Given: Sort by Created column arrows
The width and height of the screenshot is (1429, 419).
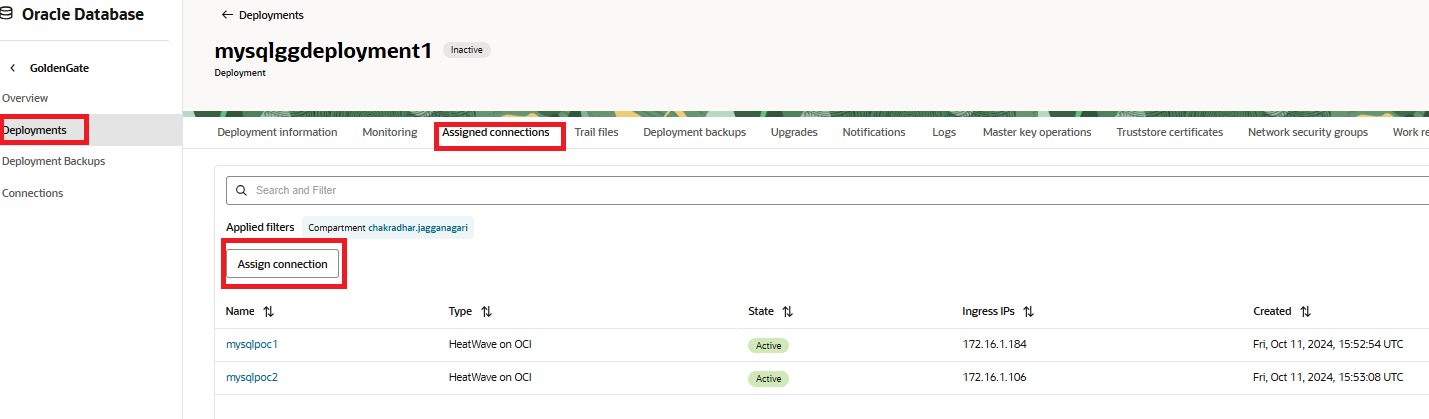Looking at the screenshot, I should click(1305, 312).
